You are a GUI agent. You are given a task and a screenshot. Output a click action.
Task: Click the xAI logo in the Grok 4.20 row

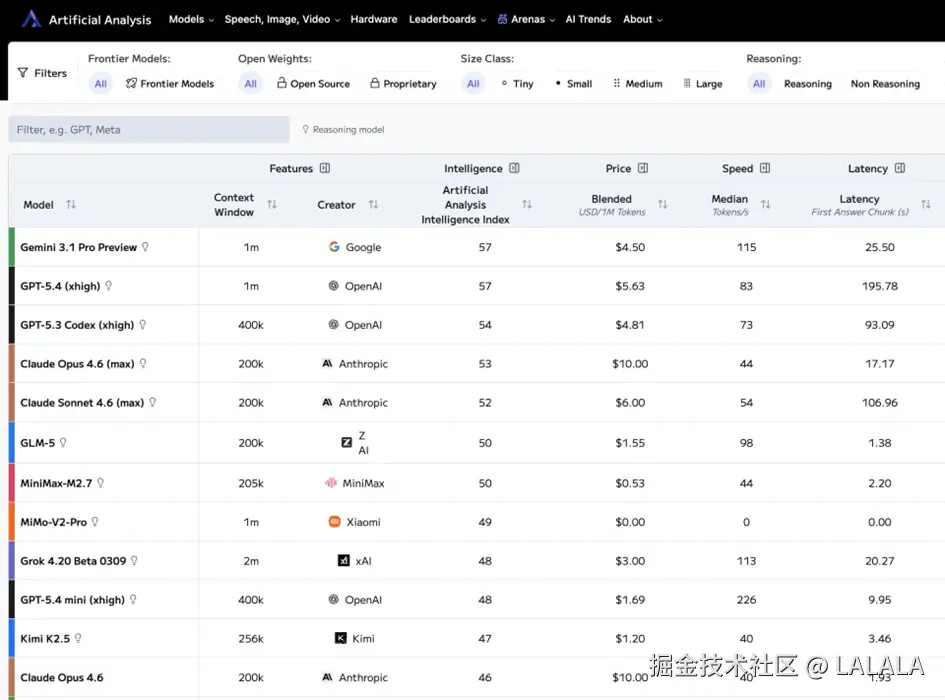pyautogui.click(x=343, y=560)
